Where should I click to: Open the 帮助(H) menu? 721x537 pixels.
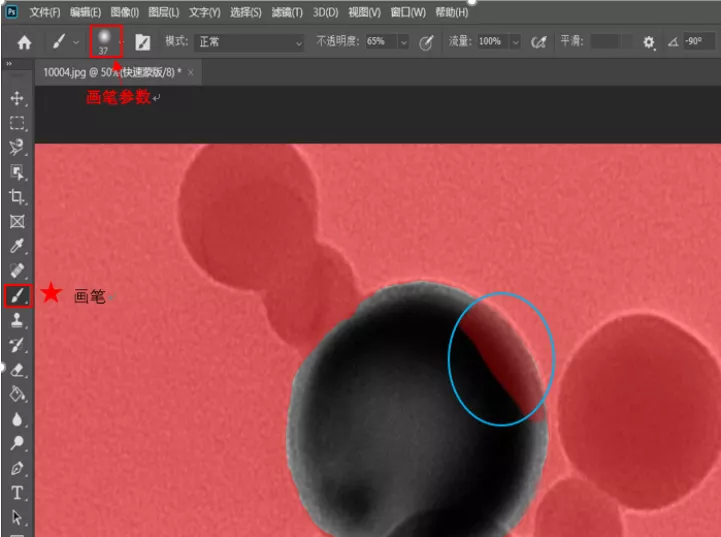(x=452, y=12)
